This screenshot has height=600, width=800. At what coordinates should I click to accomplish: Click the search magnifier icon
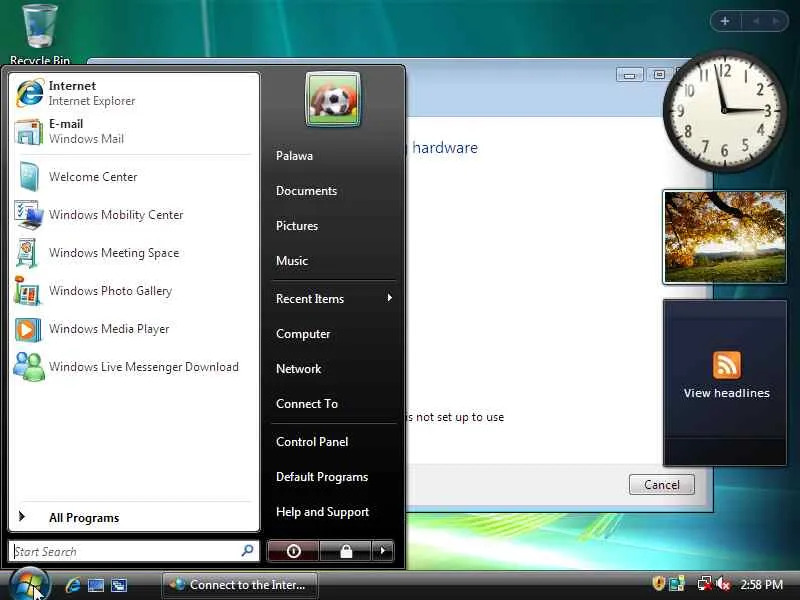pyautogui.click(x=247, y=551)
